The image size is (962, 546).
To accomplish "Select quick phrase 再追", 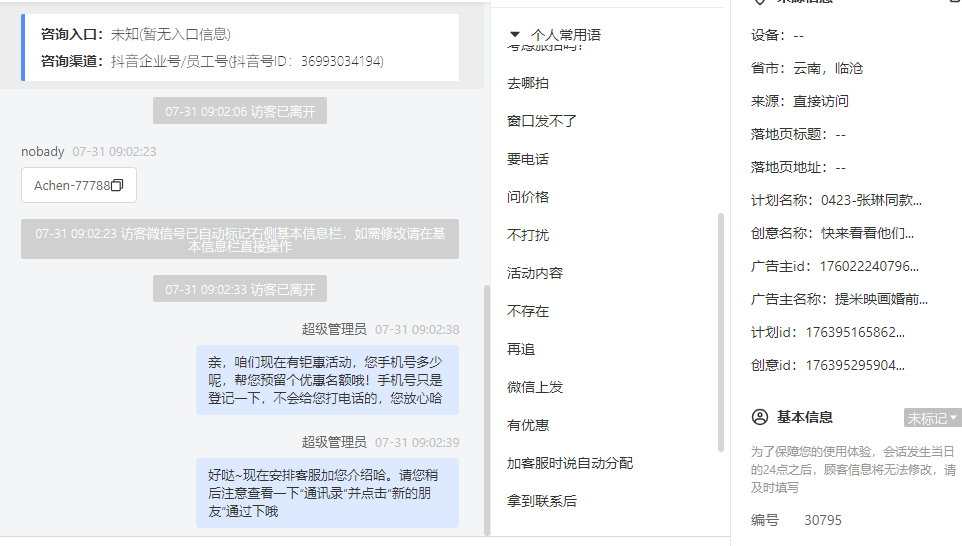I will pyautogui.click(x=521, y=350).
